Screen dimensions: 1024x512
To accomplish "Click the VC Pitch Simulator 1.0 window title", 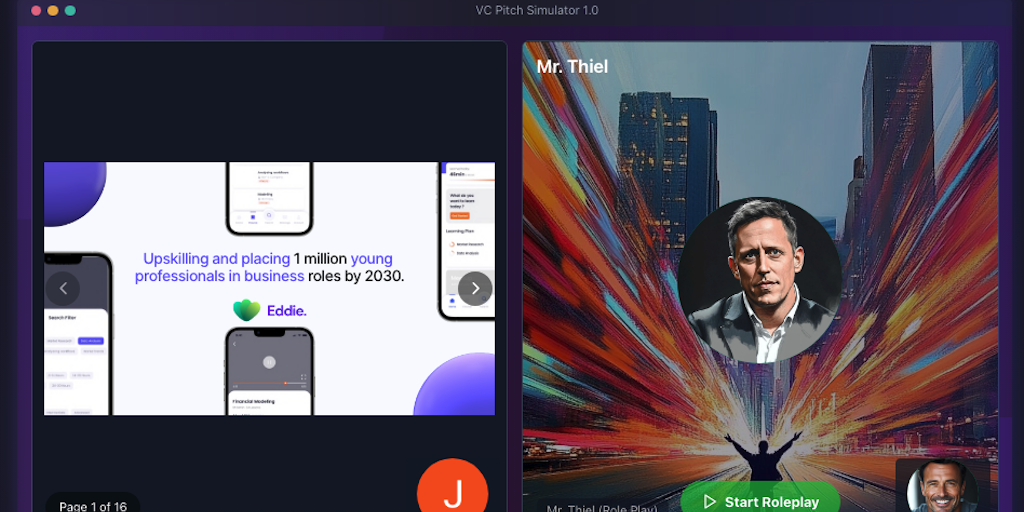I will pos(537,10).
